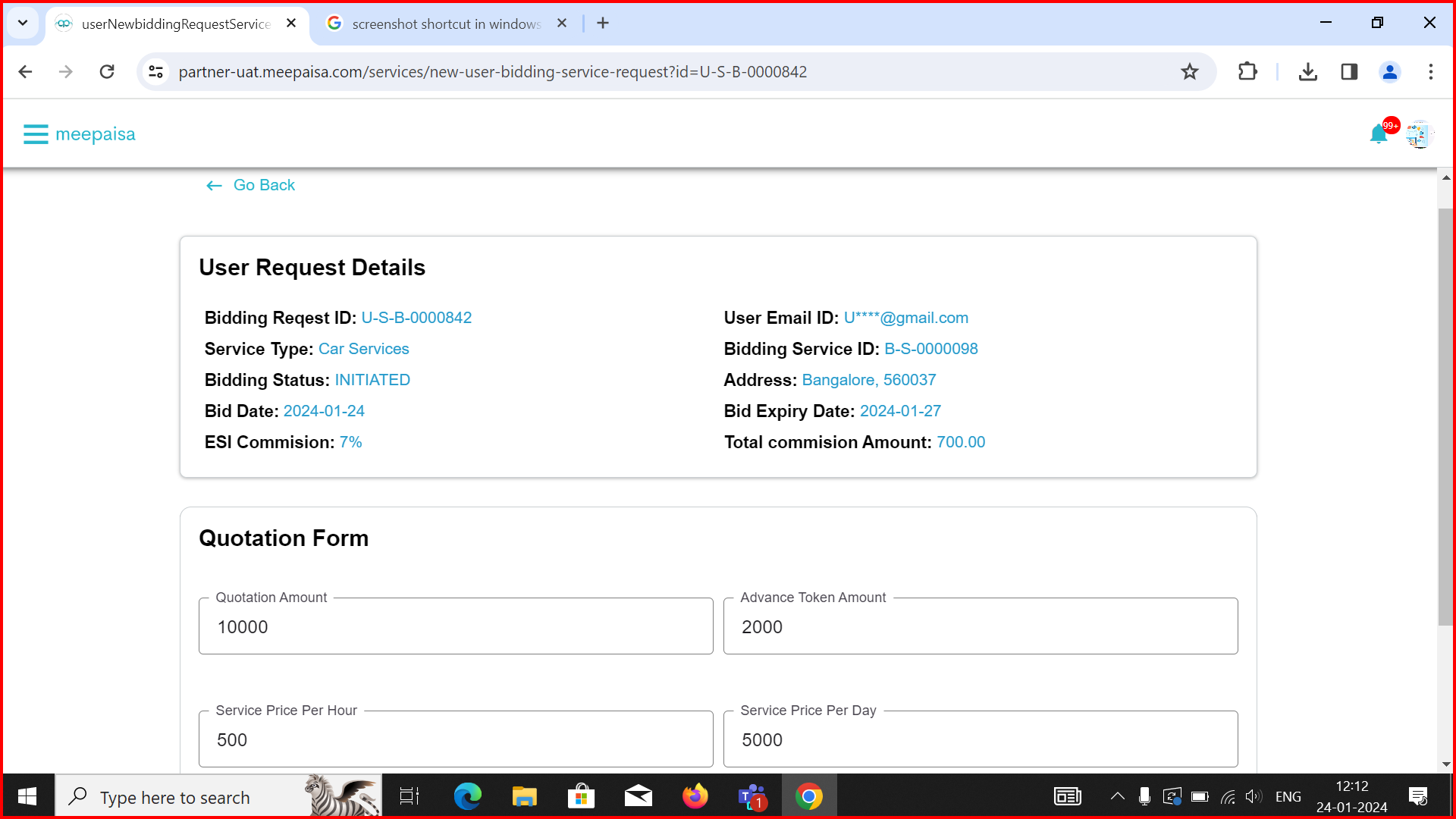Bookmark this page with the star

tap(1190, 71)
